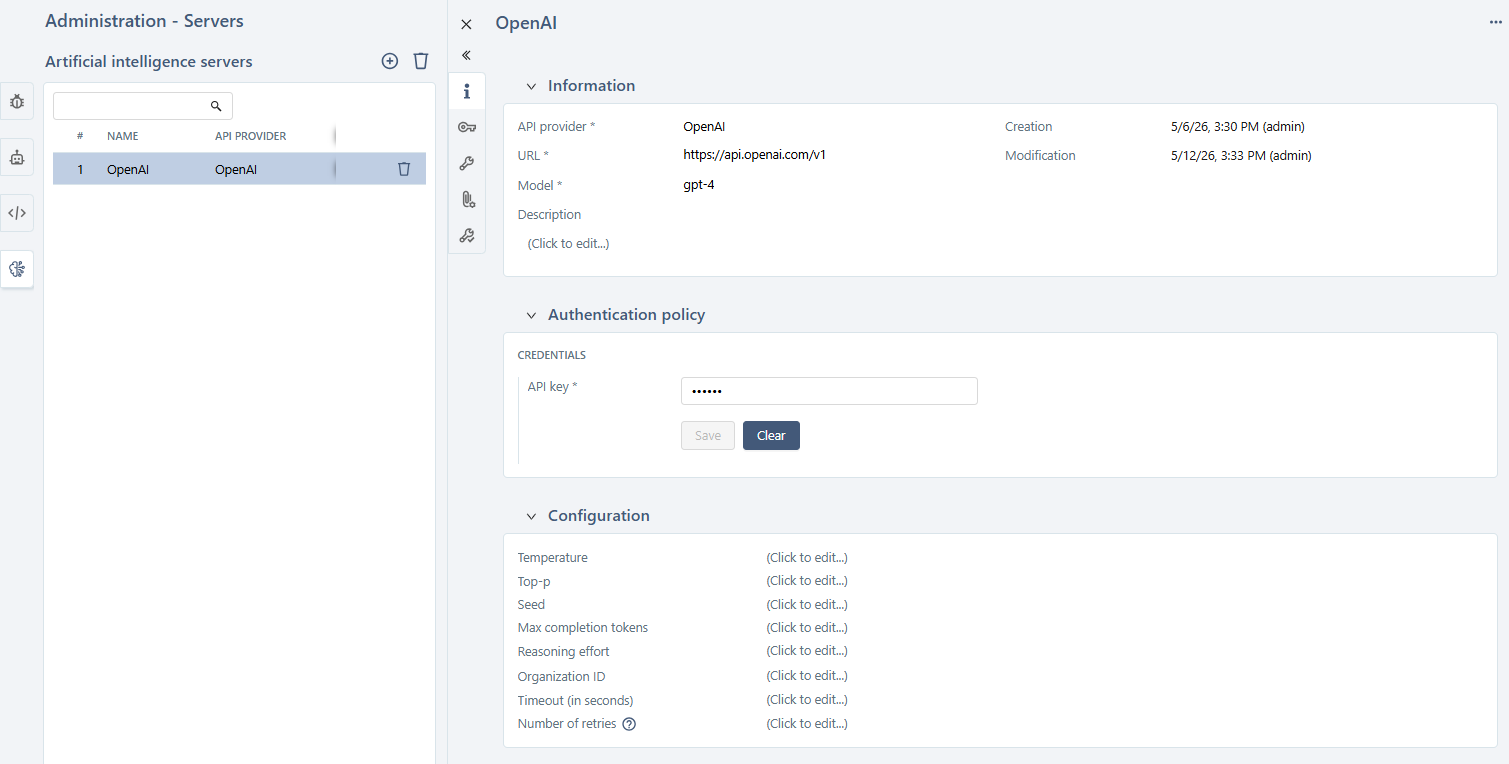
Task: Open the three-dot more options menu
Action: pos(1496,23)
